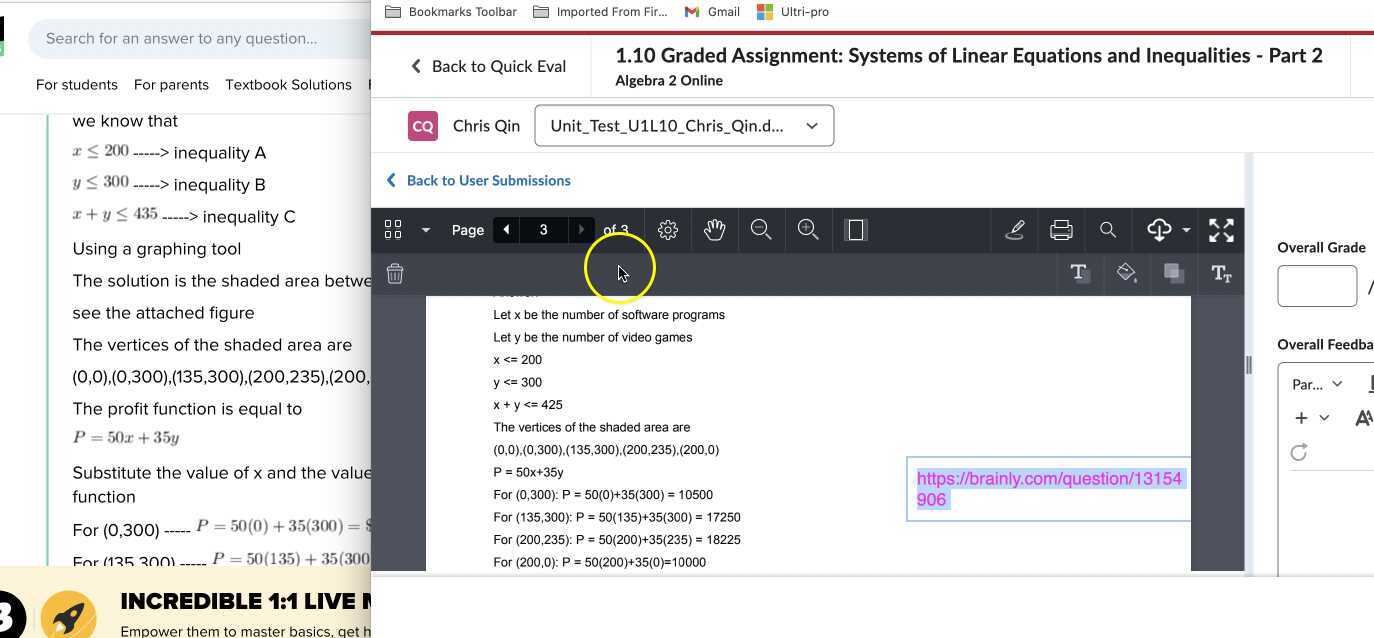Screen dimensions: 1374x638
Task: Click the Overall Grade input box
Action: coord(1316,286)
